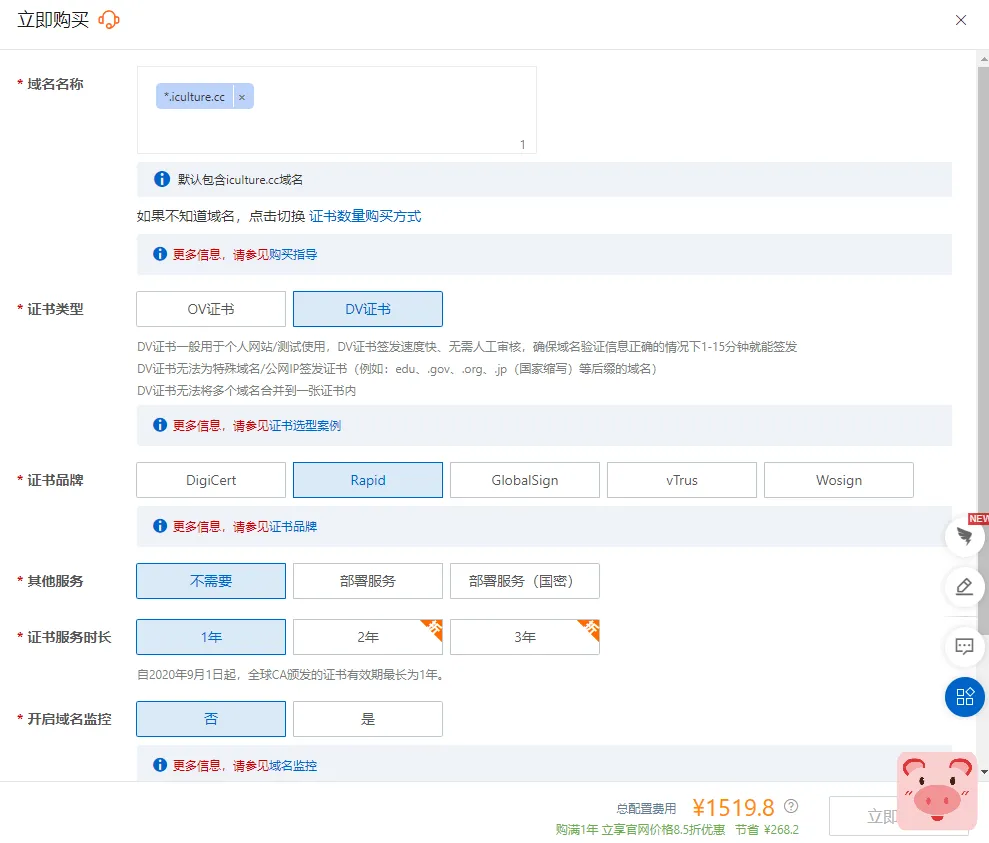Click the 节省 ¥268.2 savings text
Image resolution: width=989 pixels, height=843 pixels.
767,830
